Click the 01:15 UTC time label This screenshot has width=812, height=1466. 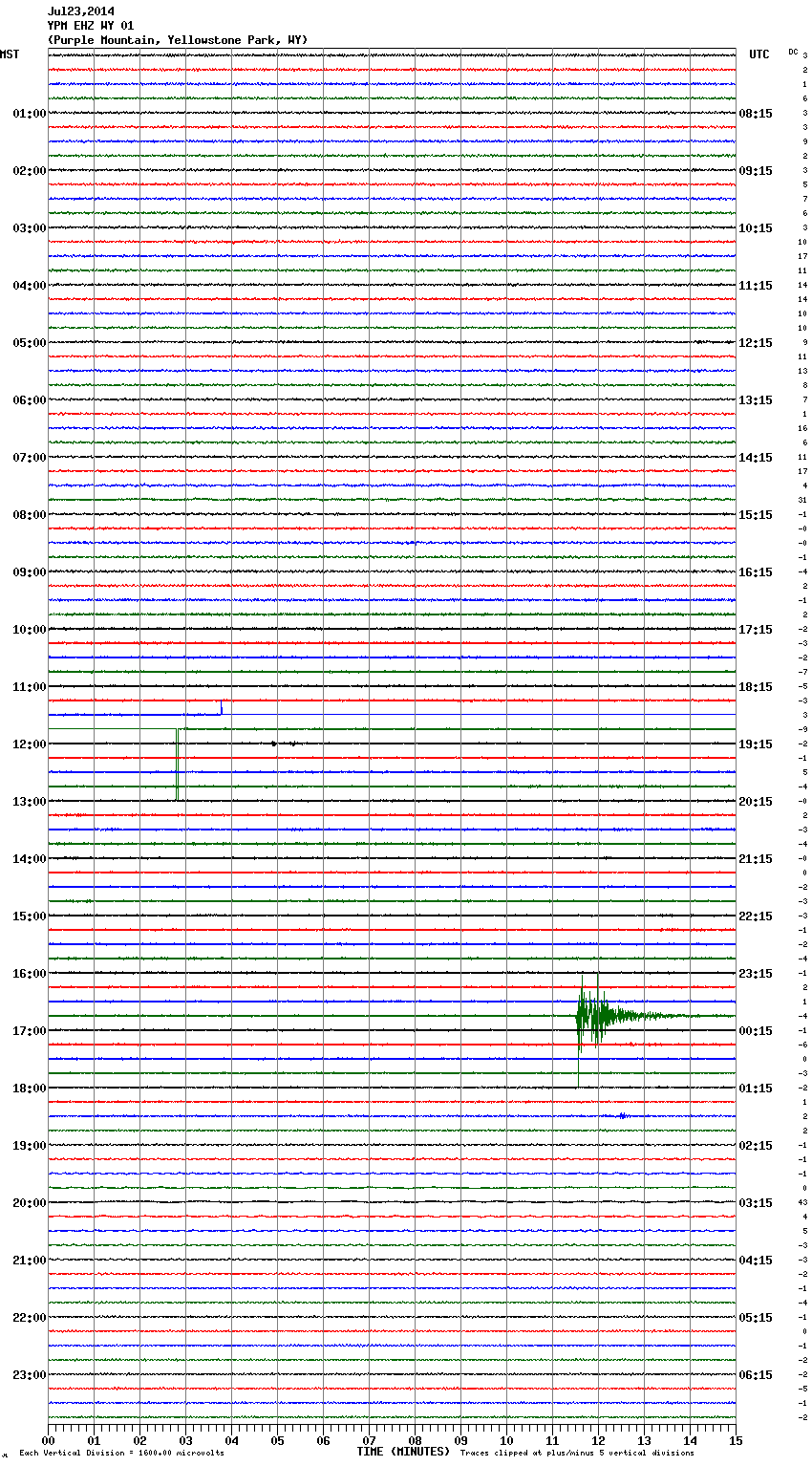tap(756, 1089)
